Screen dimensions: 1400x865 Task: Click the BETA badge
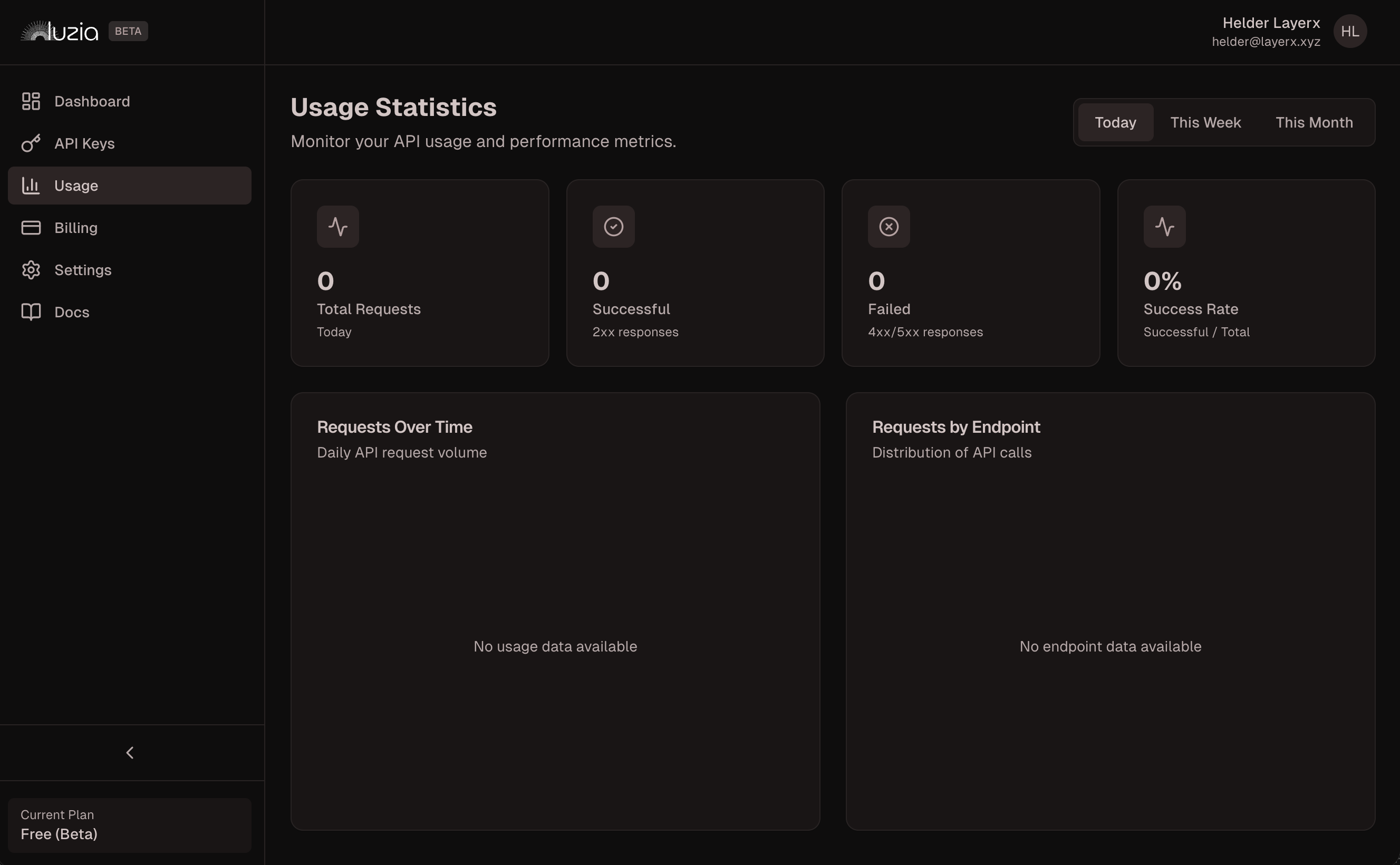(127, 31)
